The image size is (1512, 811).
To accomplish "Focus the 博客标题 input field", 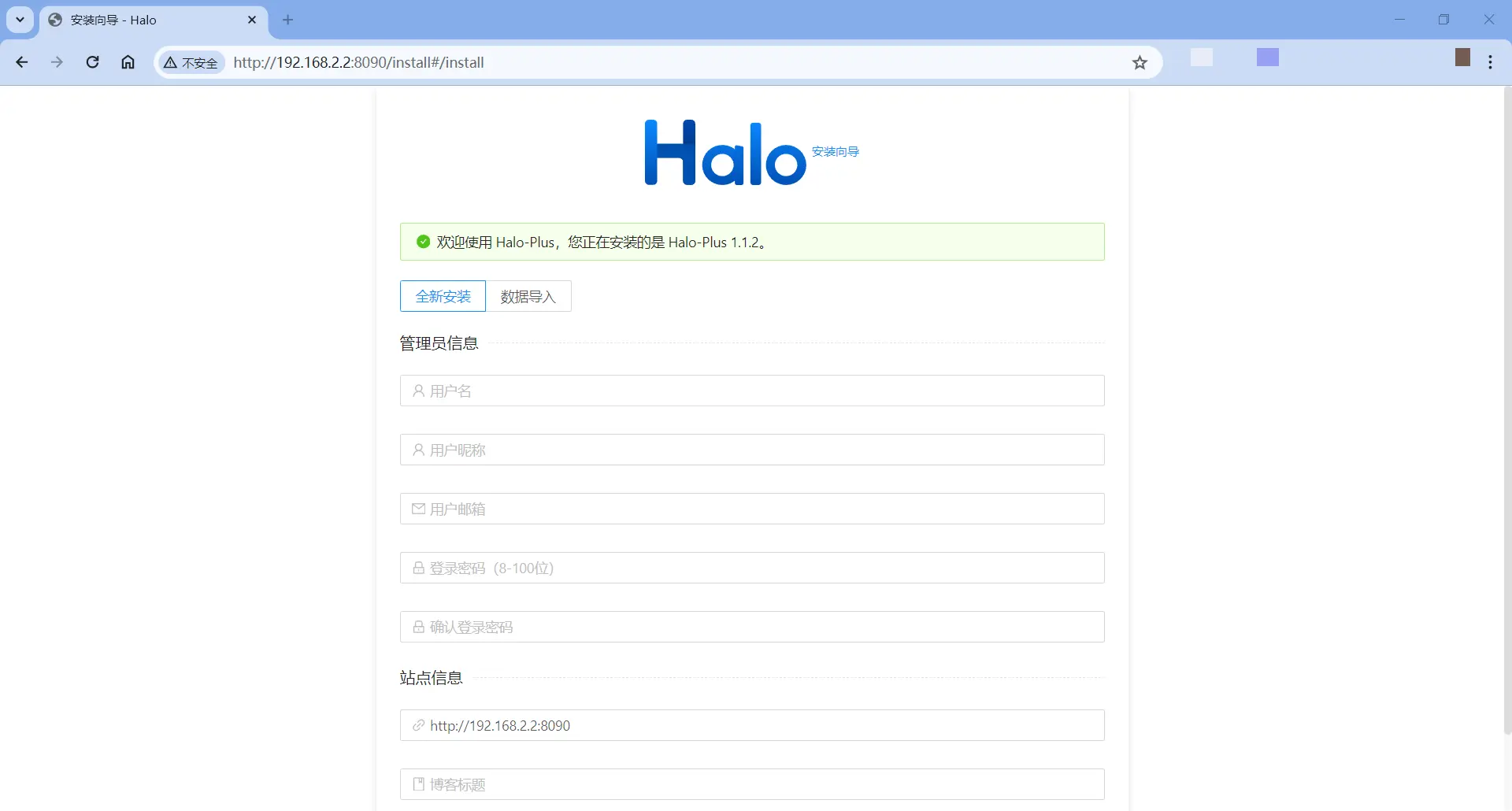I will [752, 784].
